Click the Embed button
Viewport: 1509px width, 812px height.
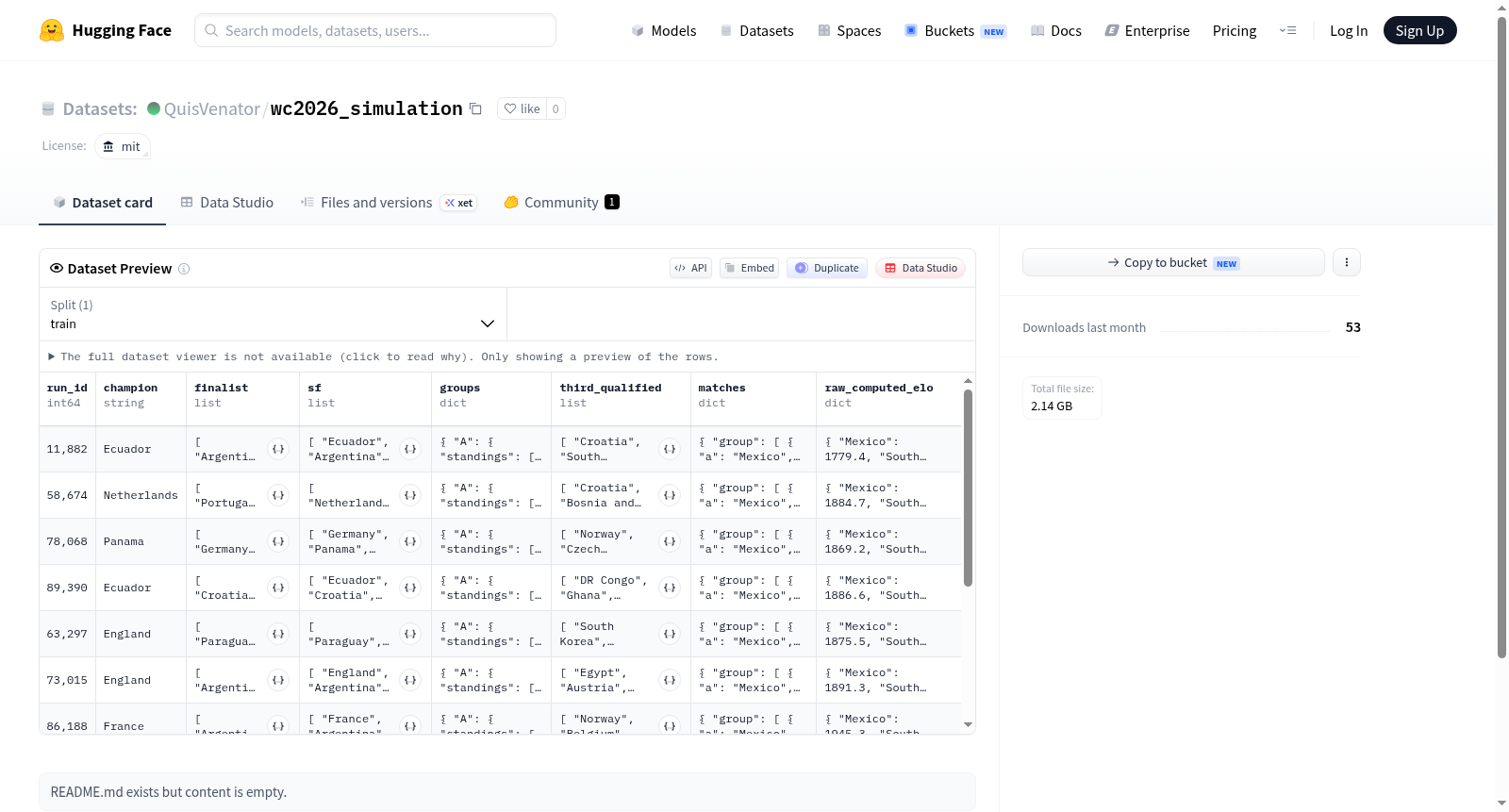[x=750, y=268]
